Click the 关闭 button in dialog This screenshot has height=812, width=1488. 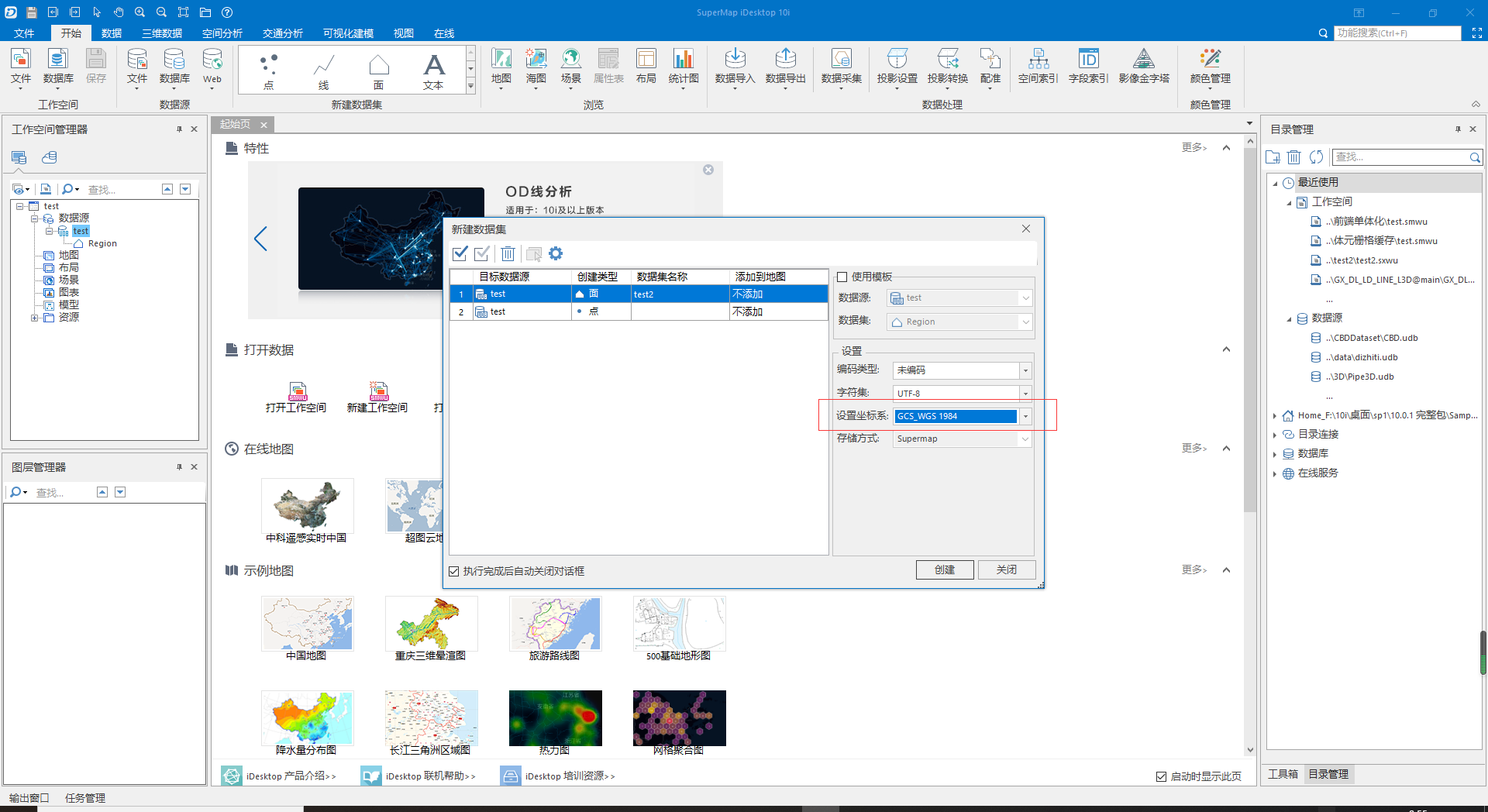[1006, 569]
